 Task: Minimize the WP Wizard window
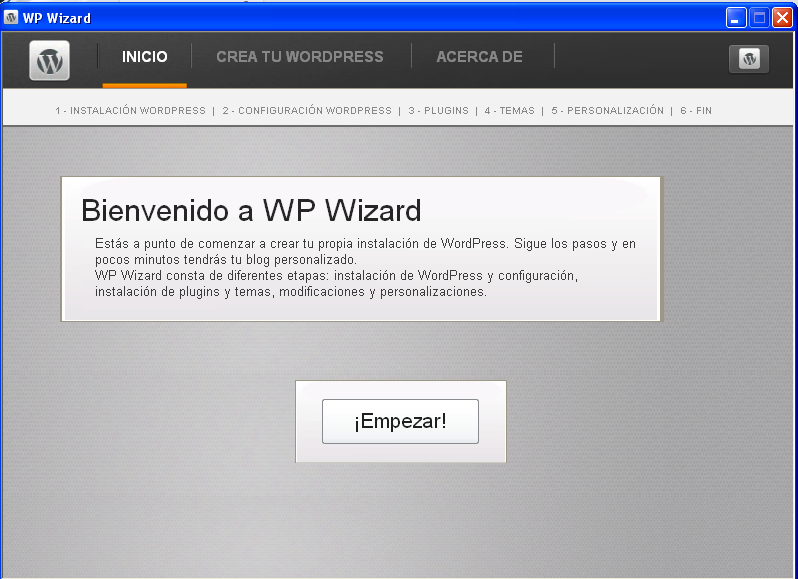click(736, 18)
